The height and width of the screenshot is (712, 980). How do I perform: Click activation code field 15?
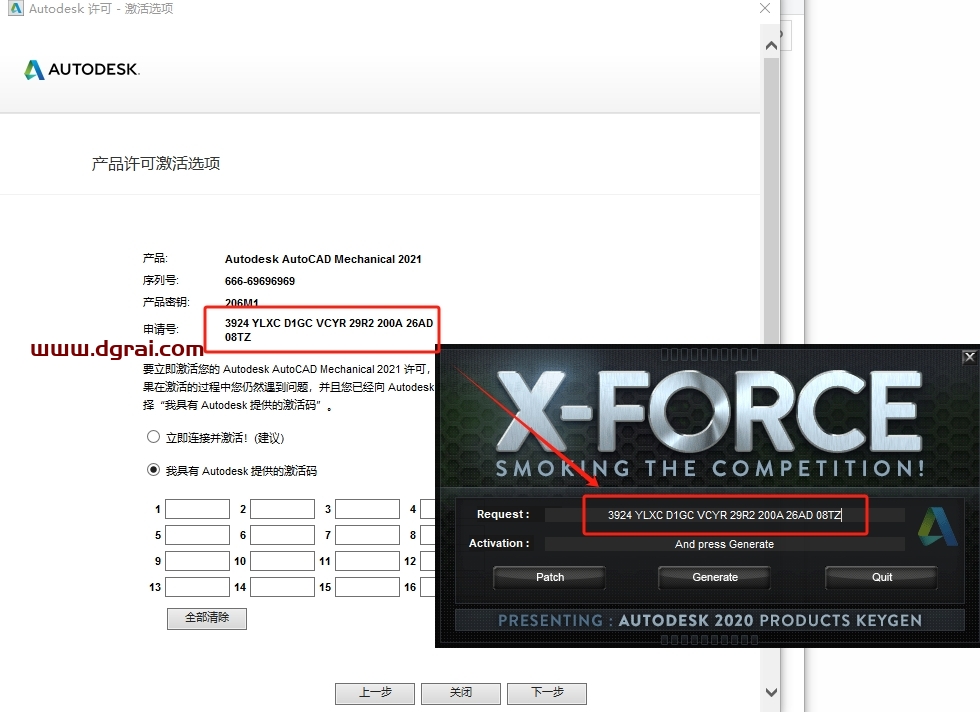(368, 587)
